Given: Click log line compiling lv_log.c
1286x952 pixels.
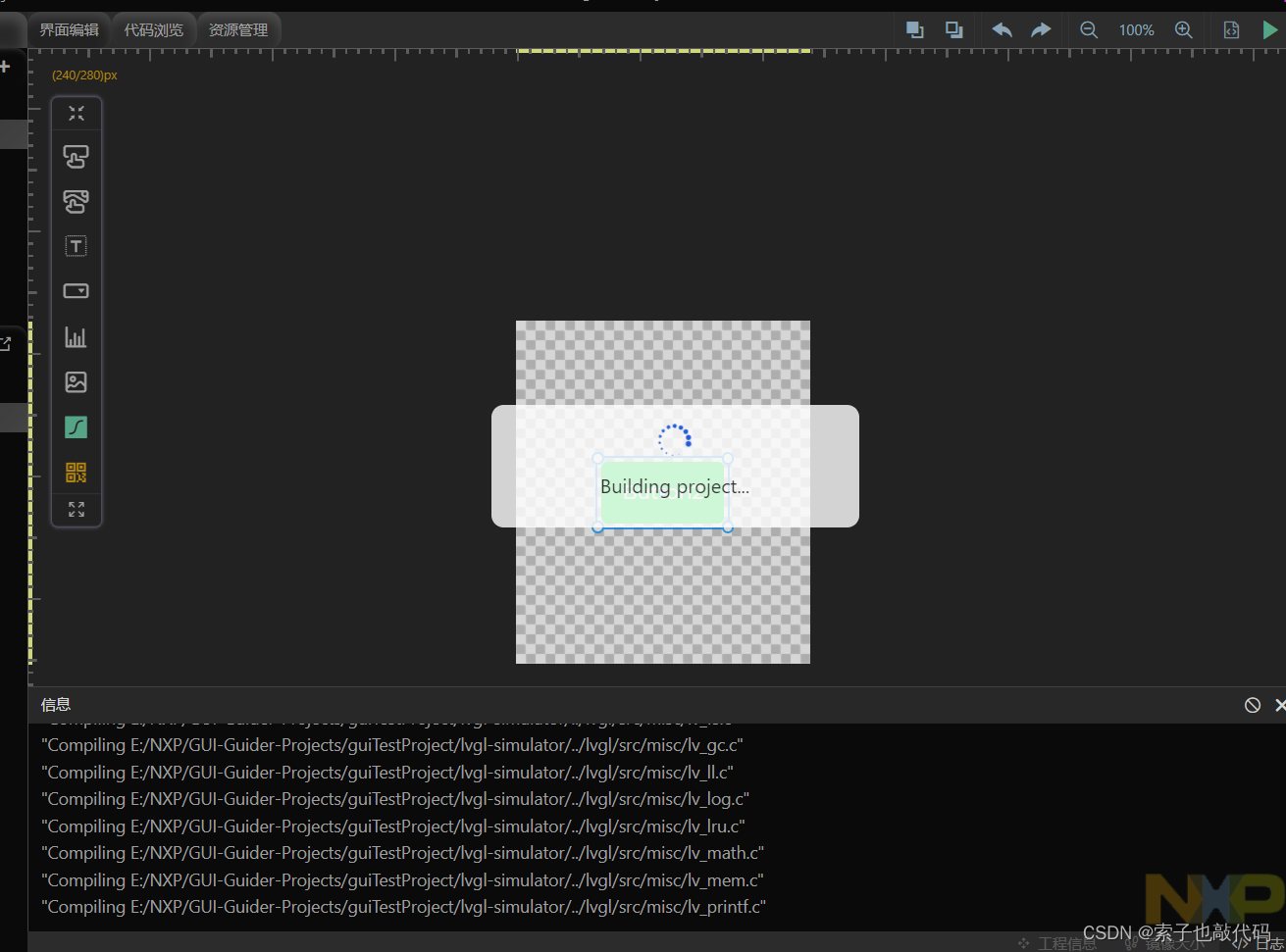Looking at the screenshot, I should [x=395, y=799].
